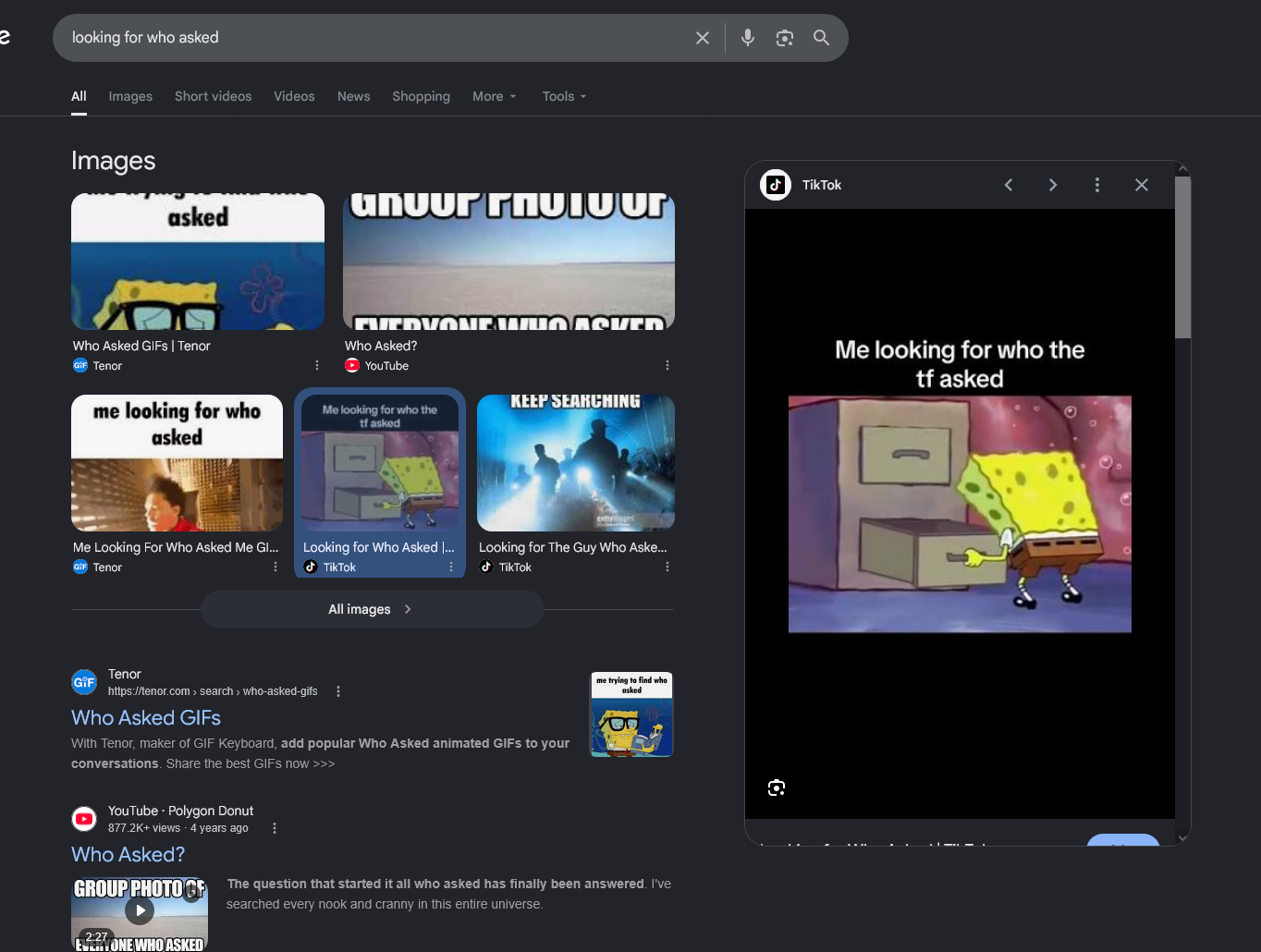Open Who Asked? image caption under desert photo
The width and height of the screenshot is (1261, 952).
click(381, 346)
